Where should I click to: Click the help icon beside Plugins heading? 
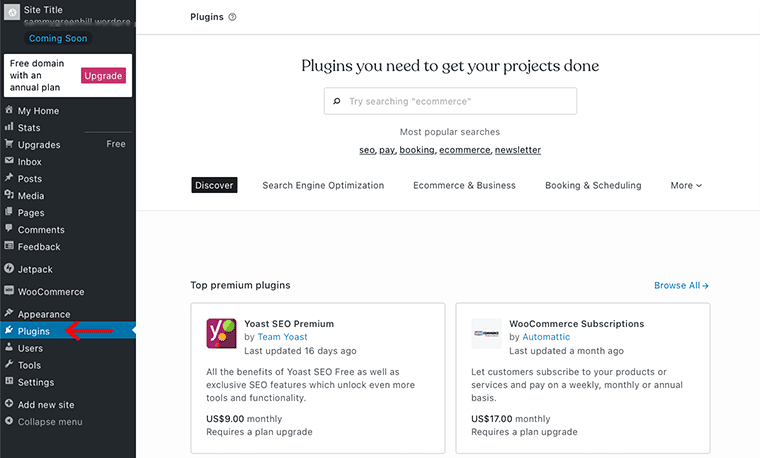[232, 17]
